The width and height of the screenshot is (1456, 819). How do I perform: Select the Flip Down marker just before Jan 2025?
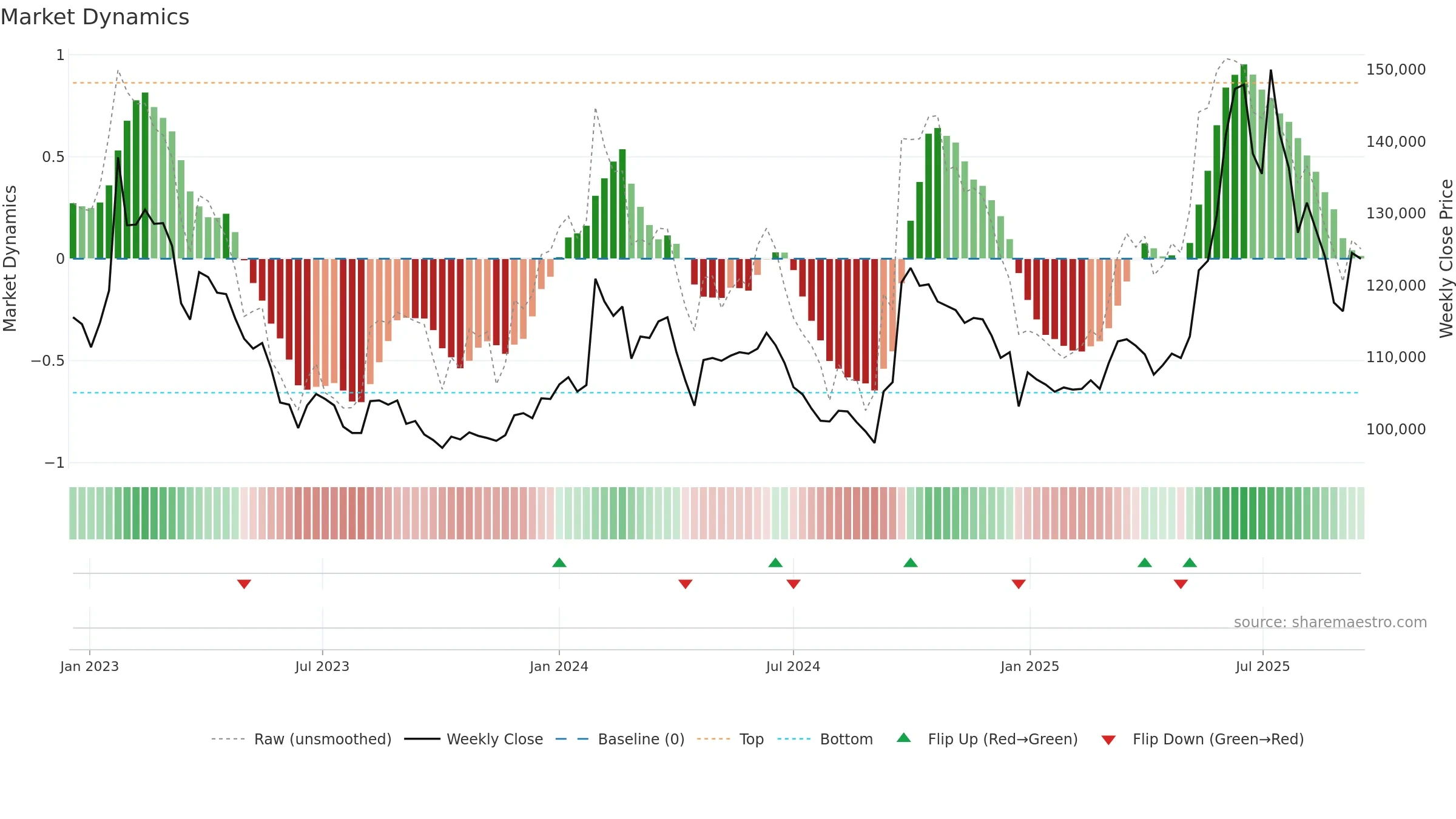(1019, 584)
